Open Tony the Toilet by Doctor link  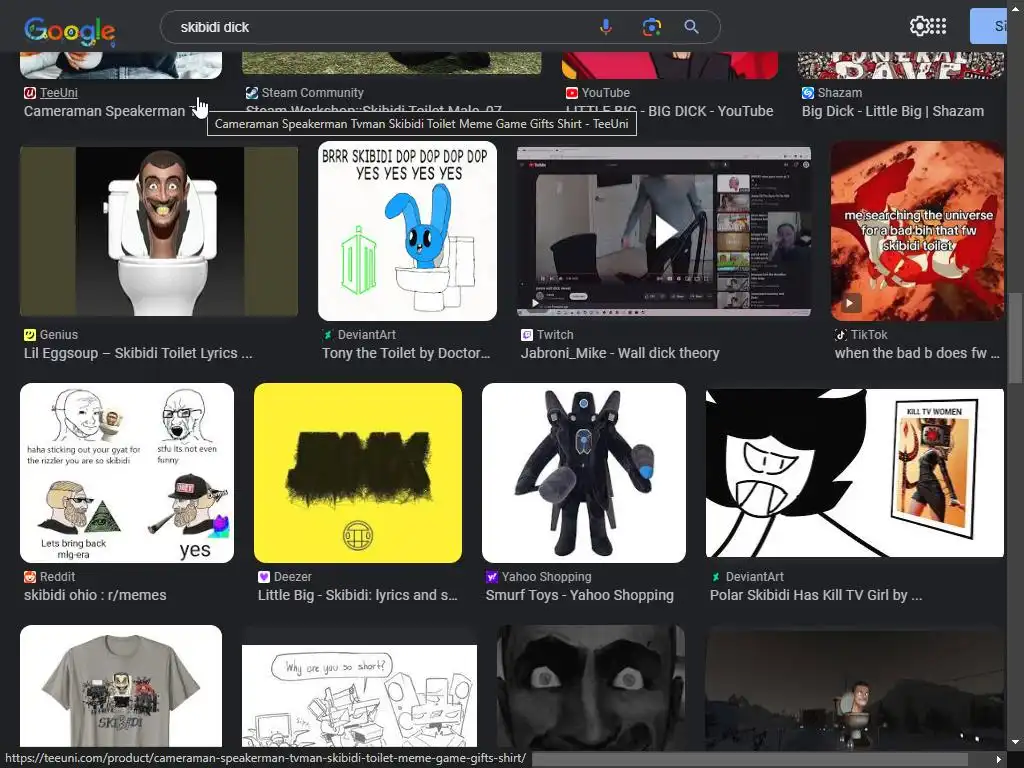(406, 353)
